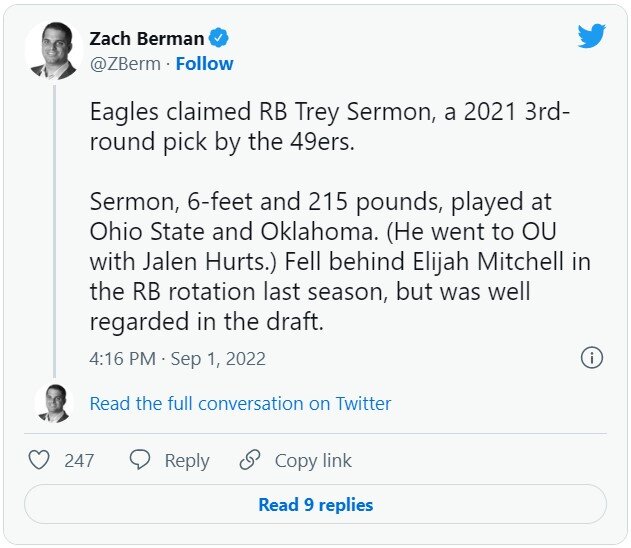Click the Reply text label
Screen dimensions: 631x548
[187, 460]
